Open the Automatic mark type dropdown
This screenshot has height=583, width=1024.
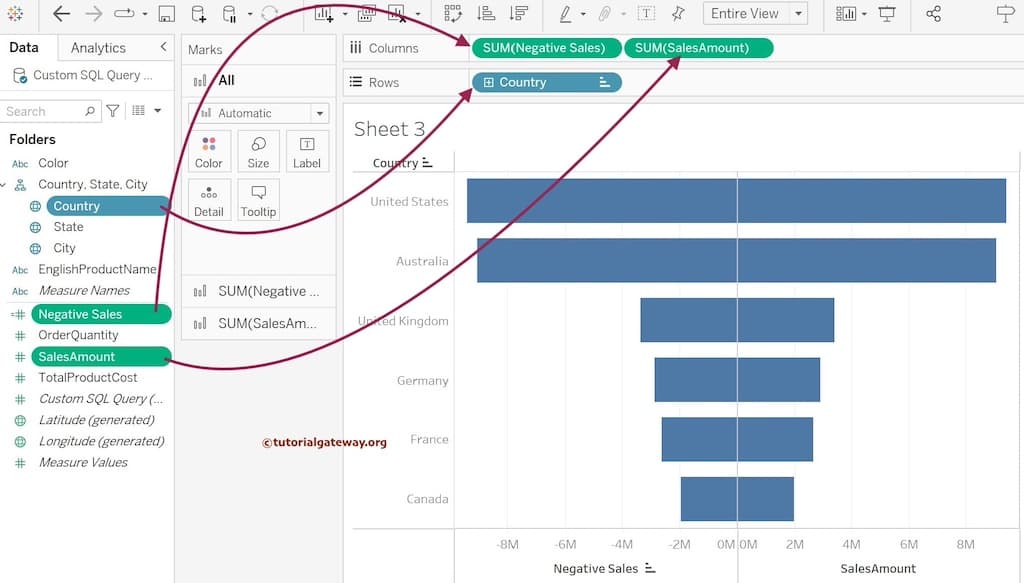tap(320, 113)
